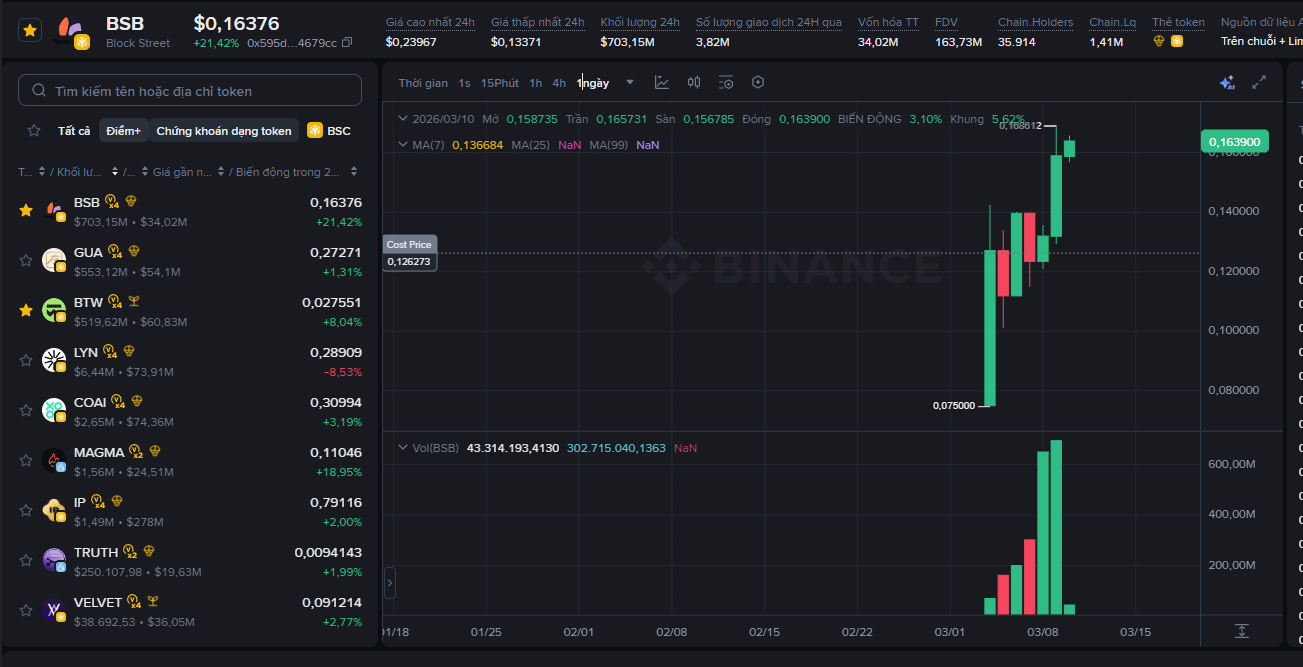
Task: Select the LYN price 0,28909
Action: (336, 352)
